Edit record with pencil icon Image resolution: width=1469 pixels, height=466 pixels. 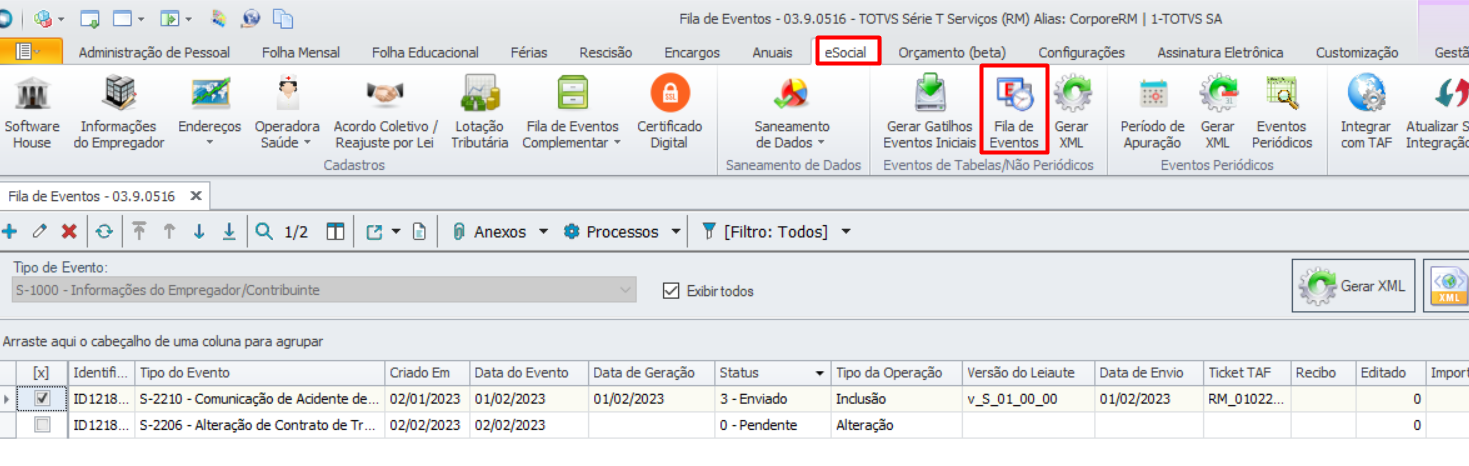click(x=40, y=232)
